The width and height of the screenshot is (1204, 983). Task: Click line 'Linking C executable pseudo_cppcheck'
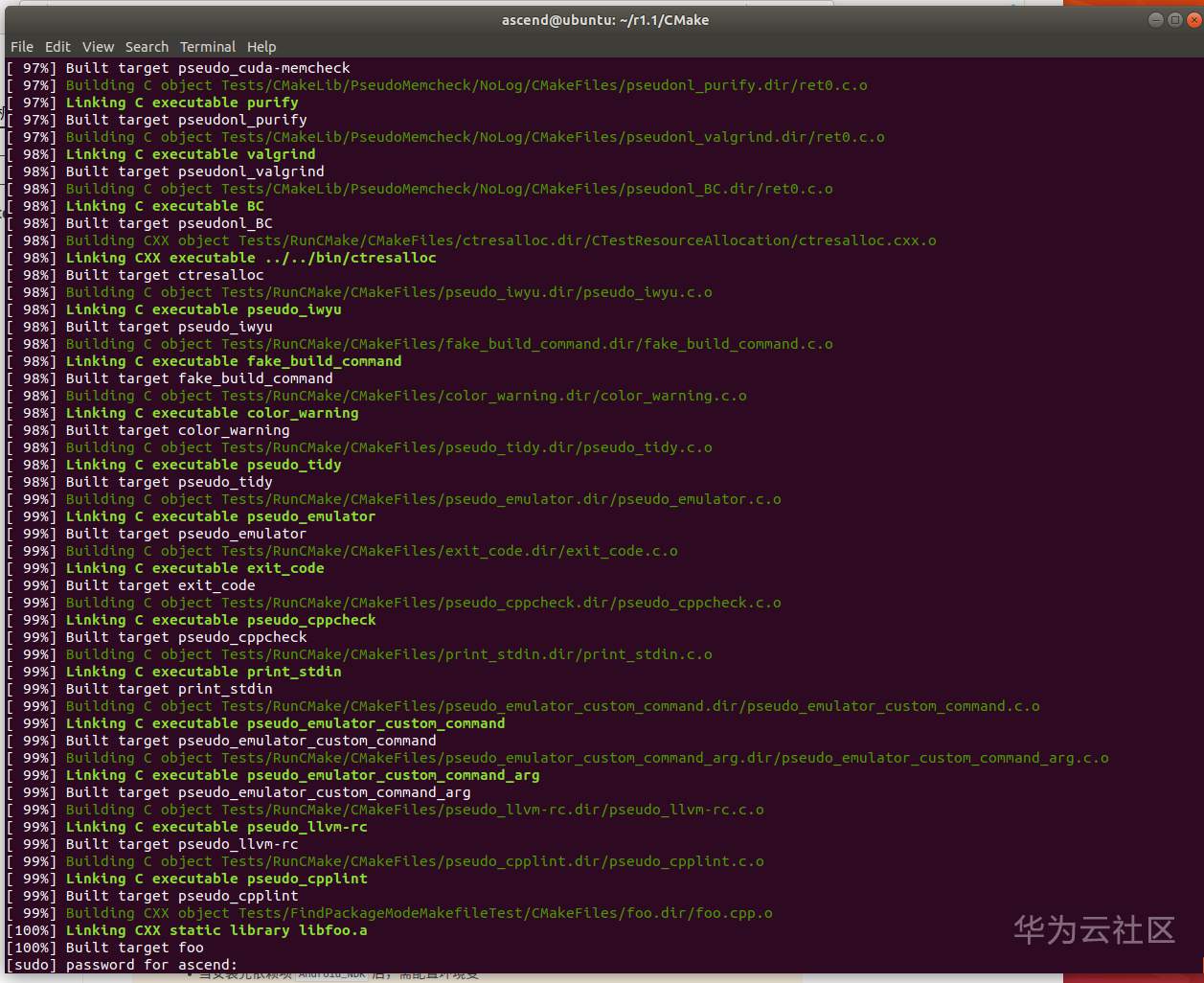pos(191,620)
